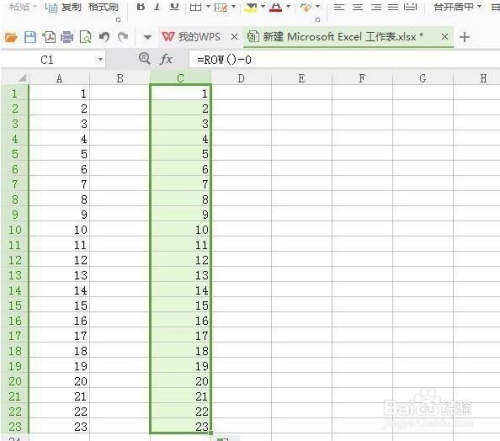Viewport: 500px width, 441px height.
Task: Expand the quick access toolbar dropdown
Action: [147, 37]
